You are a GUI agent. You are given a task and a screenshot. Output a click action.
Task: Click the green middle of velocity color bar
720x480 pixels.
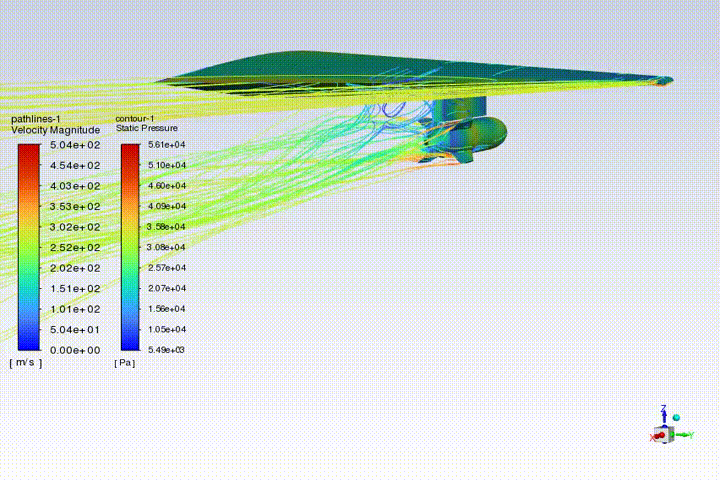tap(29, 248)
